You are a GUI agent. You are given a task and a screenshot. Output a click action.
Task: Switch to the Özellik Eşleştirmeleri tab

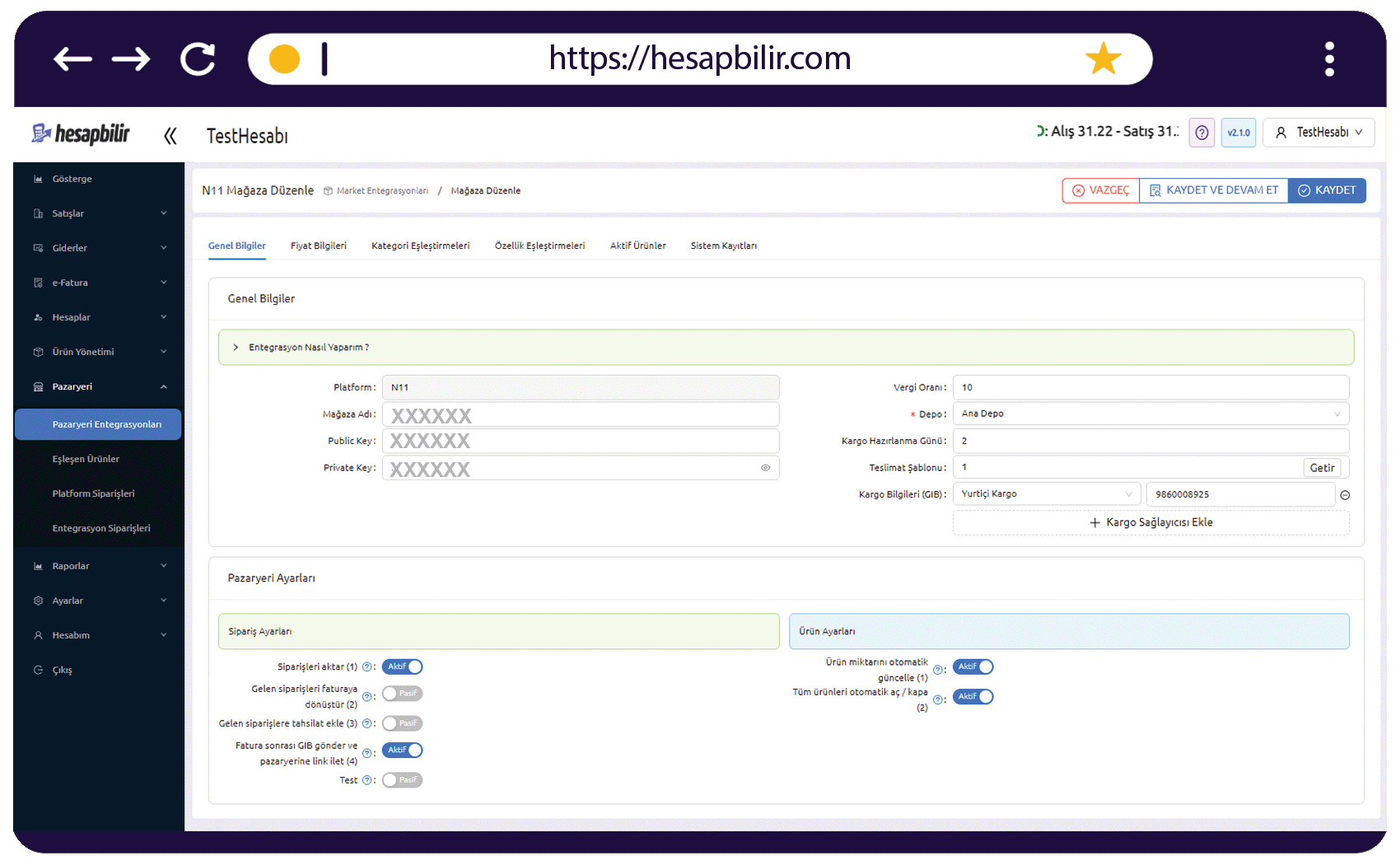[x=539, y=245]
